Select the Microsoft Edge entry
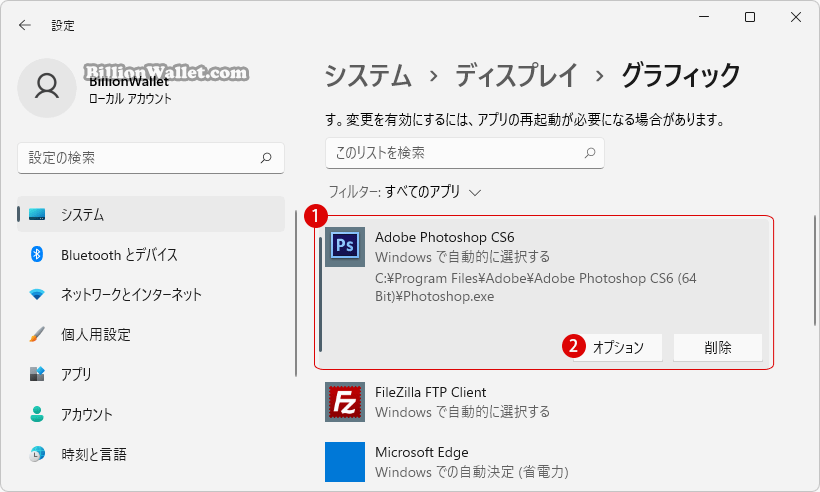Screen dimensions: 820x492 [x=544, y=462]
